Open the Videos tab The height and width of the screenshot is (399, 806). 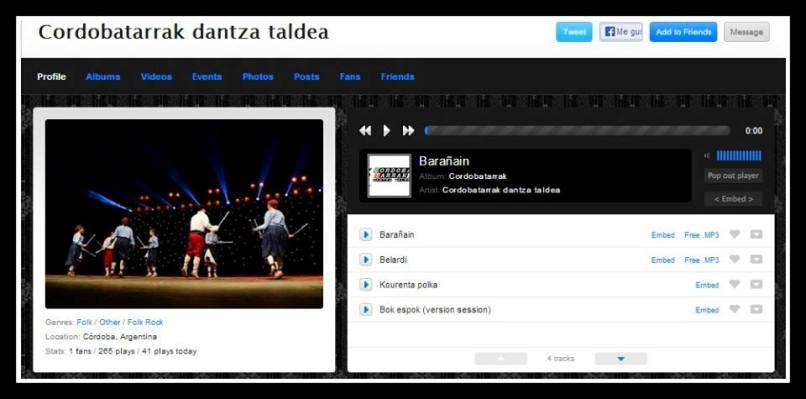click(x=156, y=77)
